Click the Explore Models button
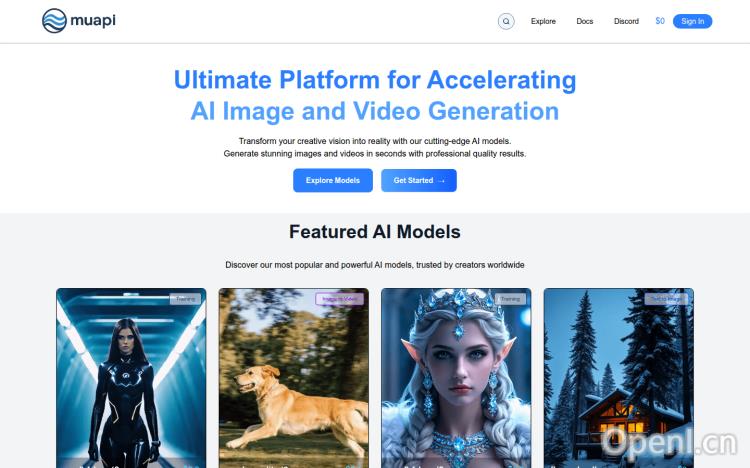Viewport: 750px width, 468px height. 333,180
